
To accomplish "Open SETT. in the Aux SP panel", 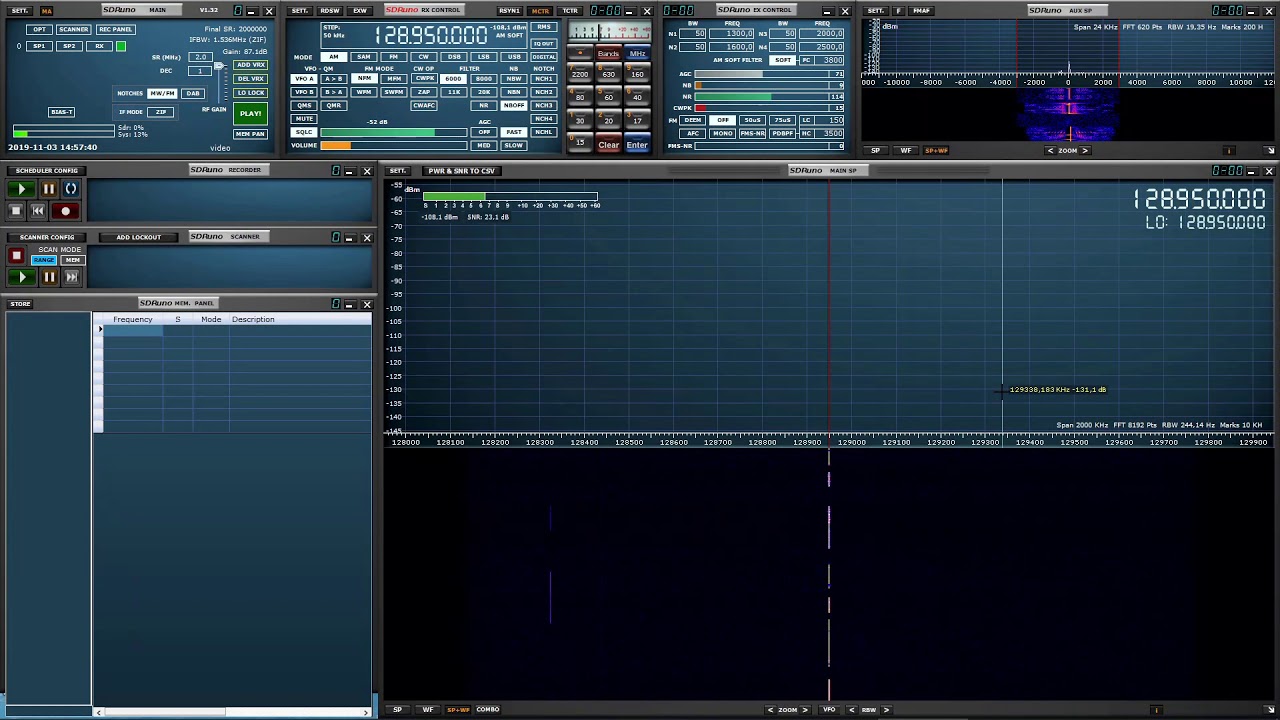I will [x=876, y=11].
